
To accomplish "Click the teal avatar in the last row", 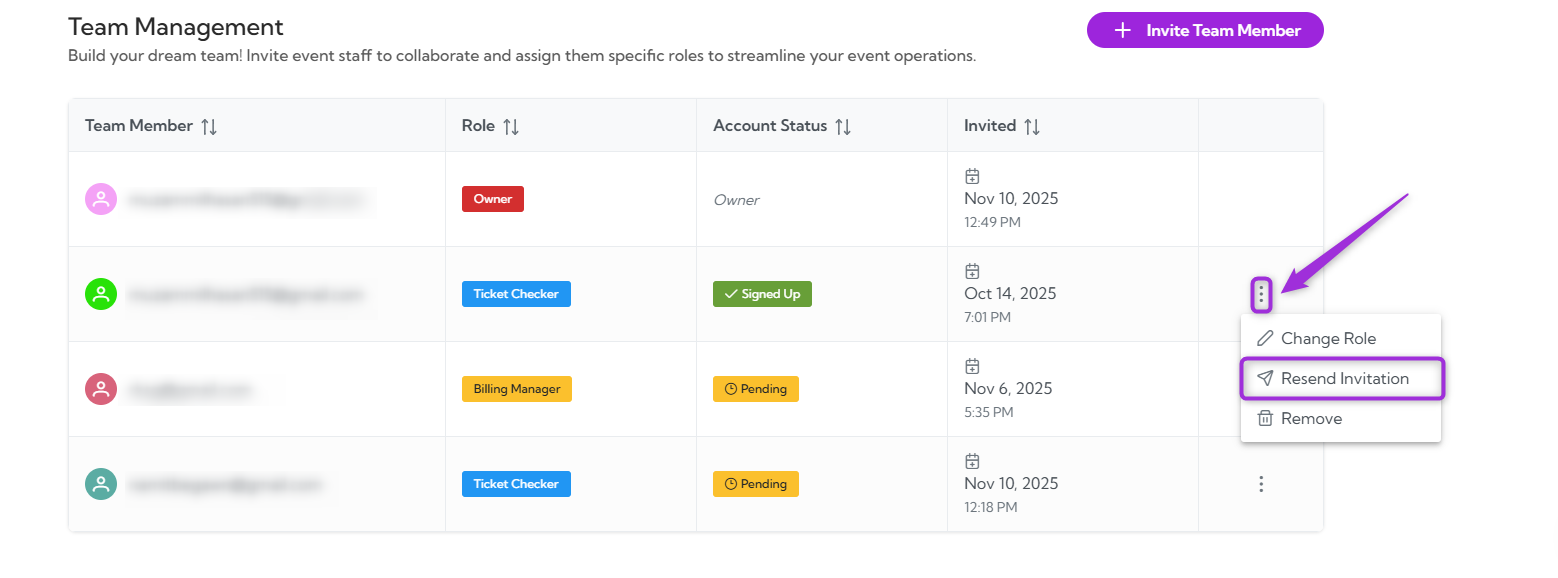I will (x=101, y=484).
